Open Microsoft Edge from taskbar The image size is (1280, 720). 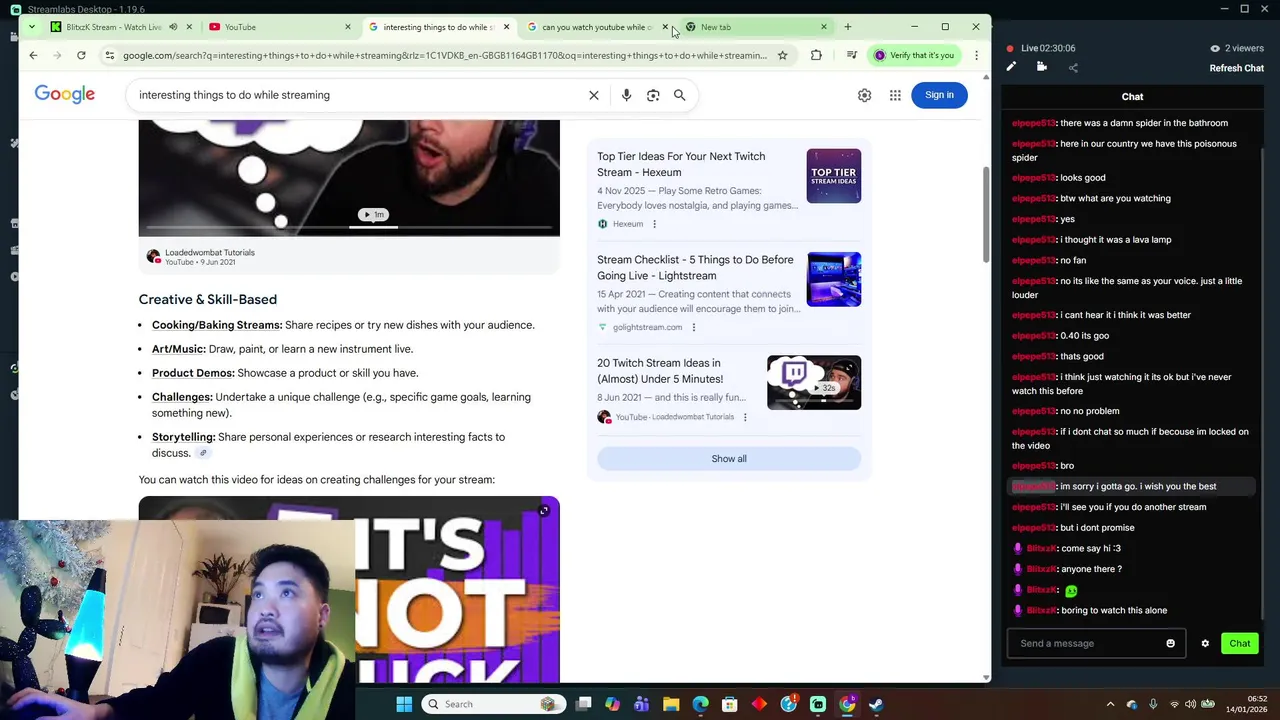[x=700, y=704]
